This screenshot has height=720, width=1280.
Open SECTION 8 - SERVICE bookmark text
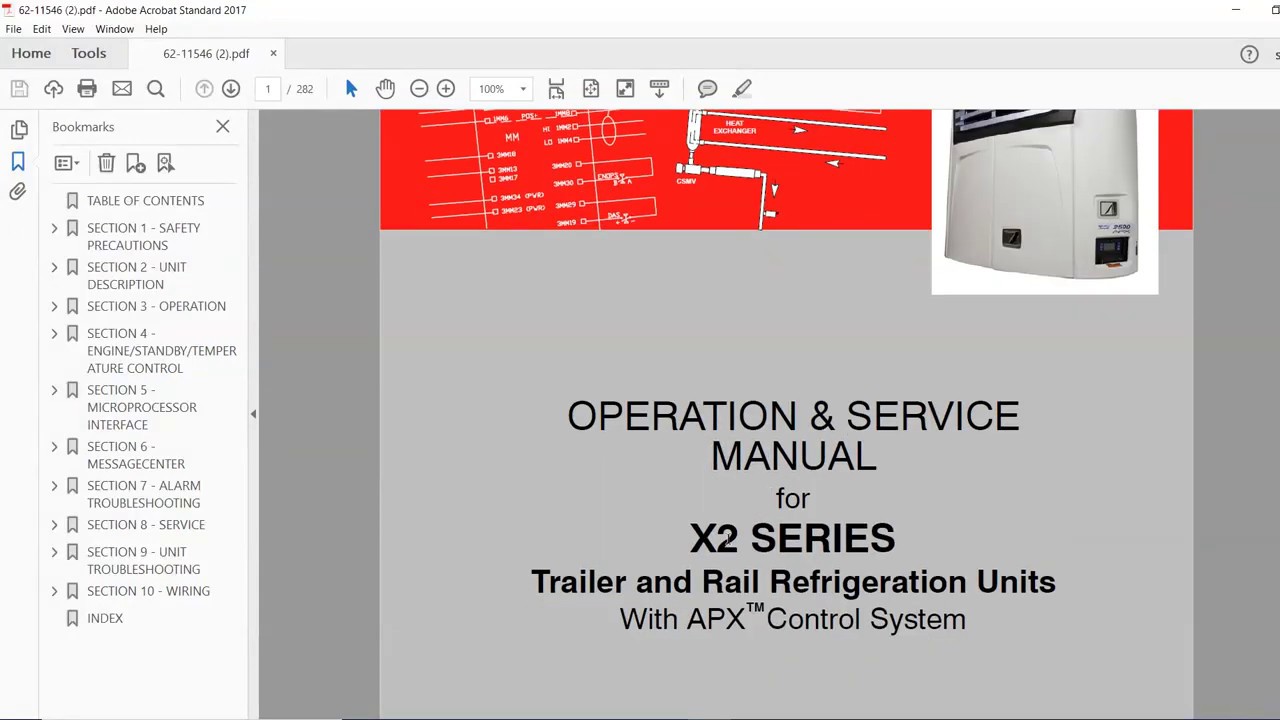(x=146, y=525)
